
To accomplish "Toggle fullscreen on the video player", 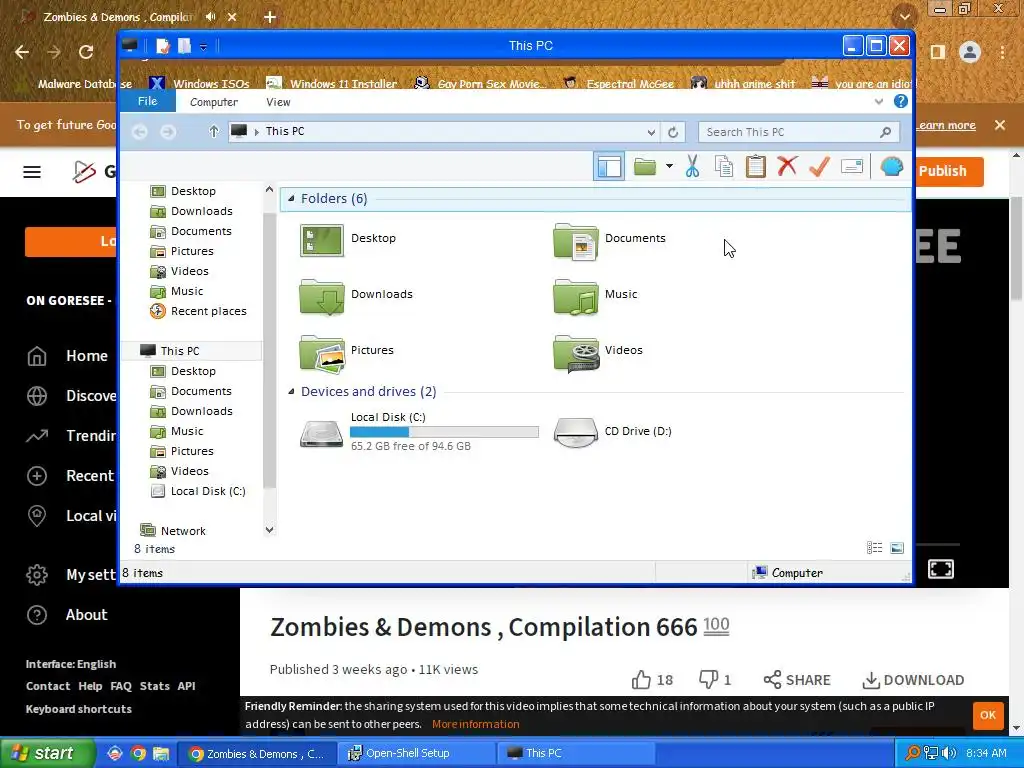I will pos(941,569).
